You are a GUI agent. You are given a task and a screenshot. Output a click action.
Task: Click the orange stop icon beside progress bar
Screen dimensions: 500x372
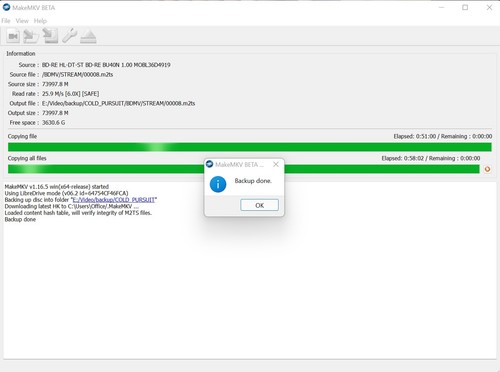coord(487,169)
